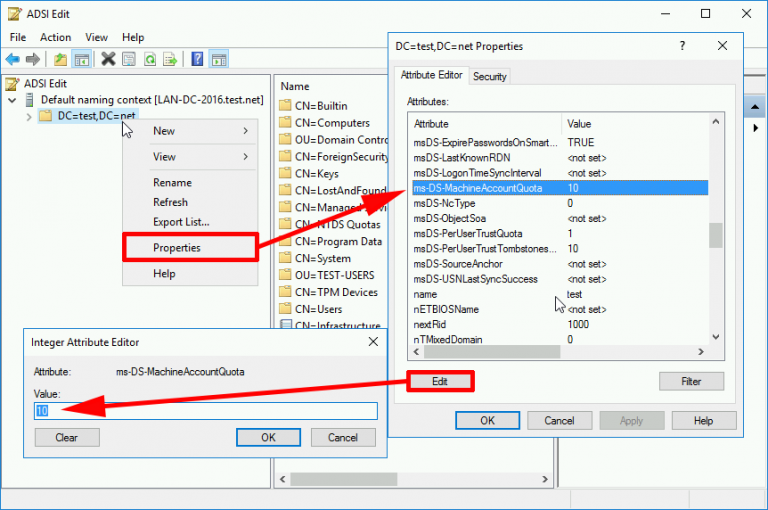768x510 pixels.
Task: Click the blue Help toolbar icon
Action: pos(197,59)
